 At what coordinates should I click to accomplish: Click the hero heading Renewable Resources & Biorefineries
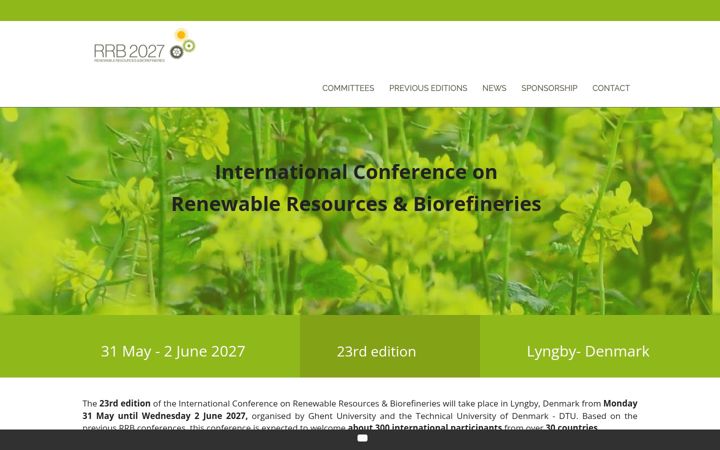[x=356, y=204]
